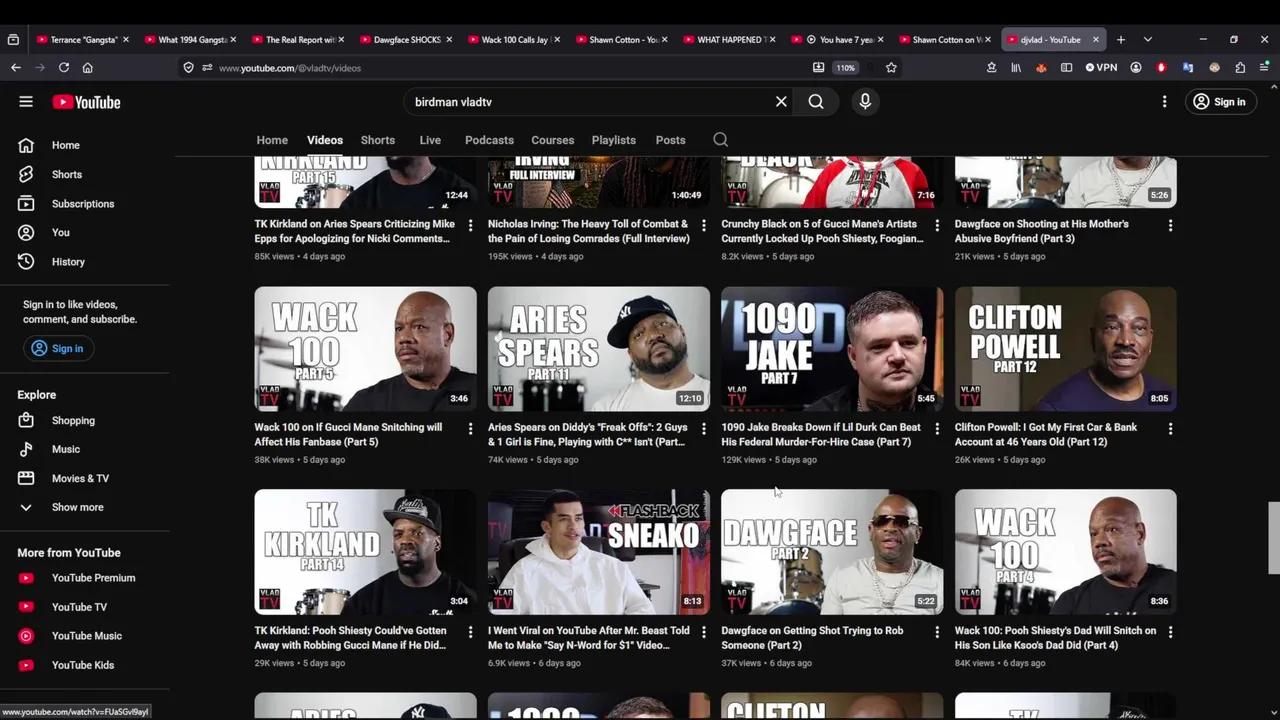Image resolution: width=1280 pixels, height=720 pixels.
Task: Click the page vertical scrollbar thumb
Action: point(1273,538)
